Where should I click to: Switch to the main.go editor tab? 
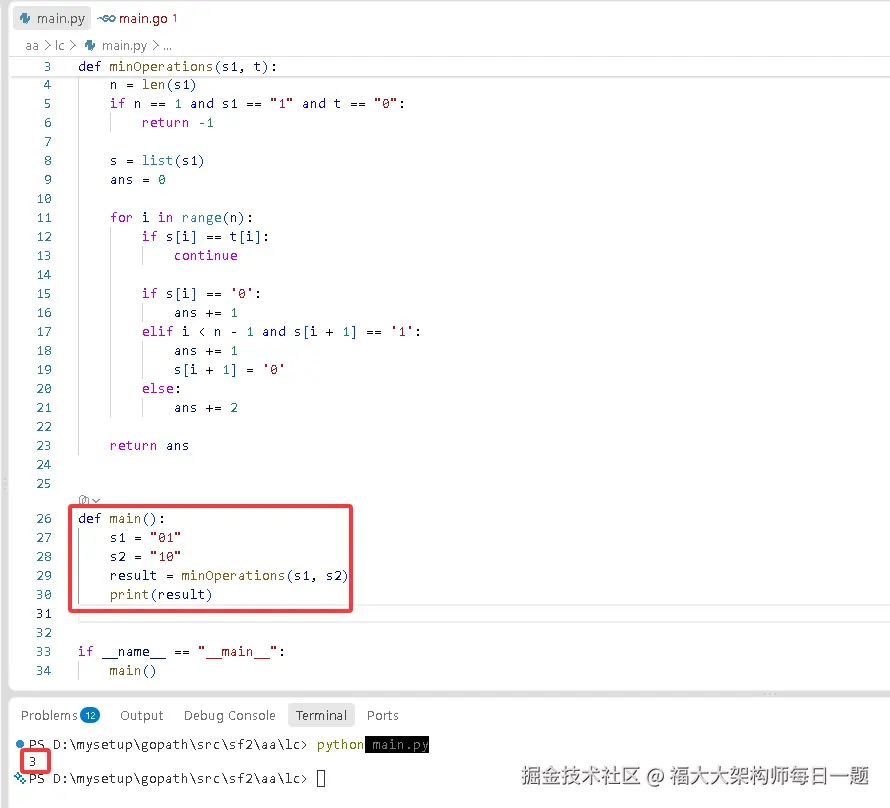click(137, 19)
